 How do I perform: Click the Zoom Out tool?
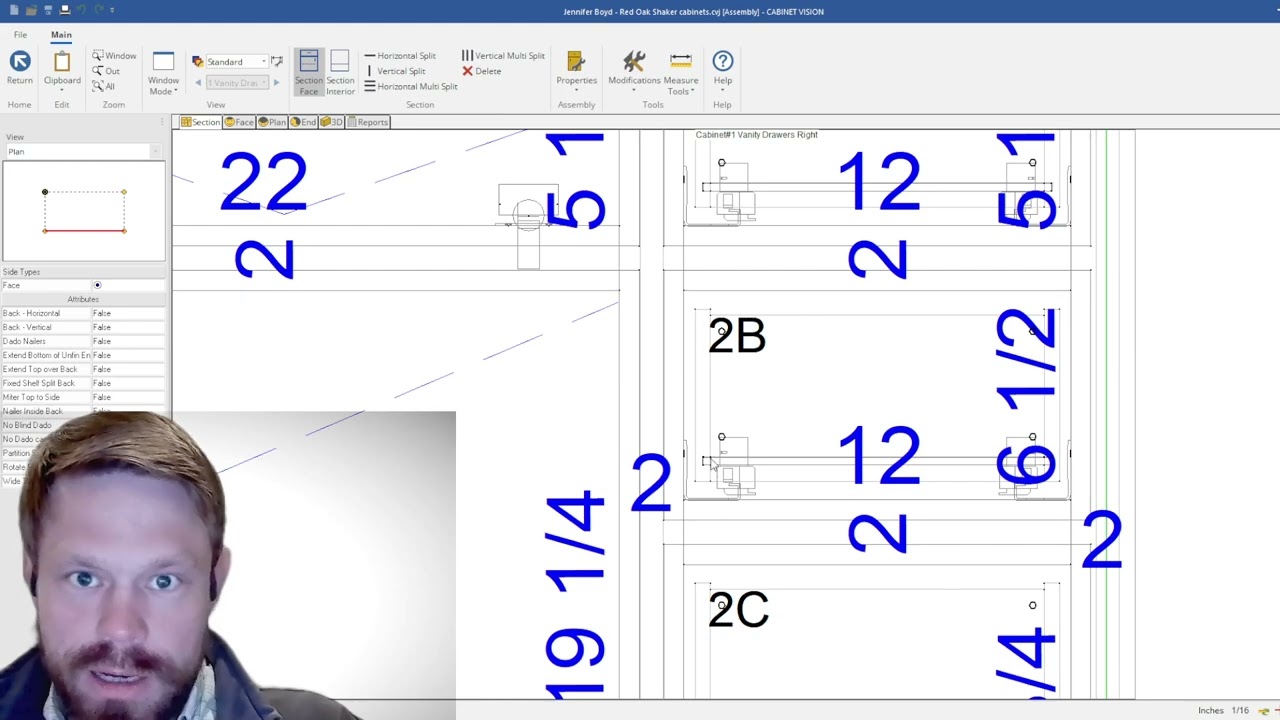[x=106, y=71]
